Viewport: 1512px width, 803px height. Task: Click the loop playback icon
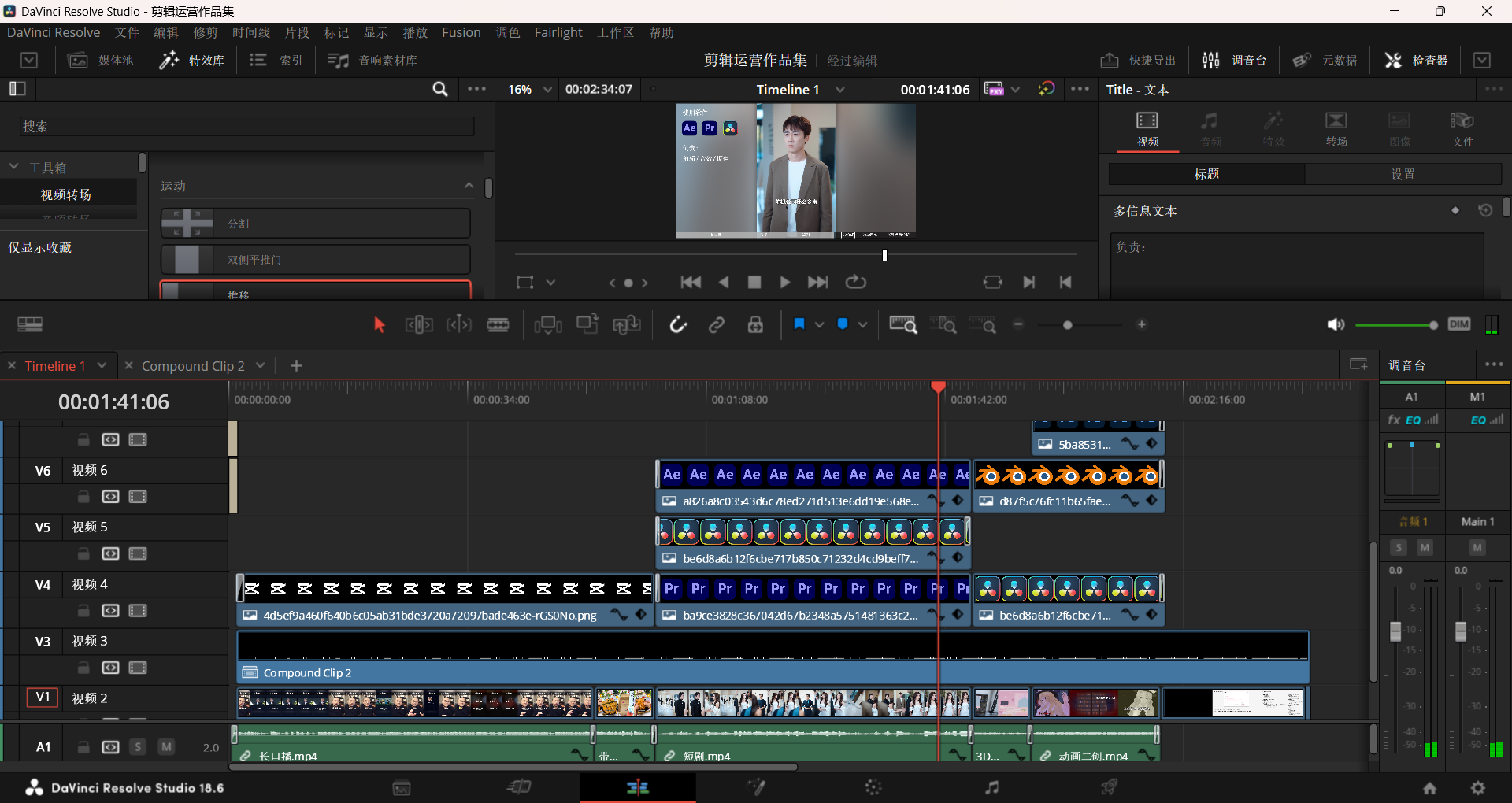[856, 282]
